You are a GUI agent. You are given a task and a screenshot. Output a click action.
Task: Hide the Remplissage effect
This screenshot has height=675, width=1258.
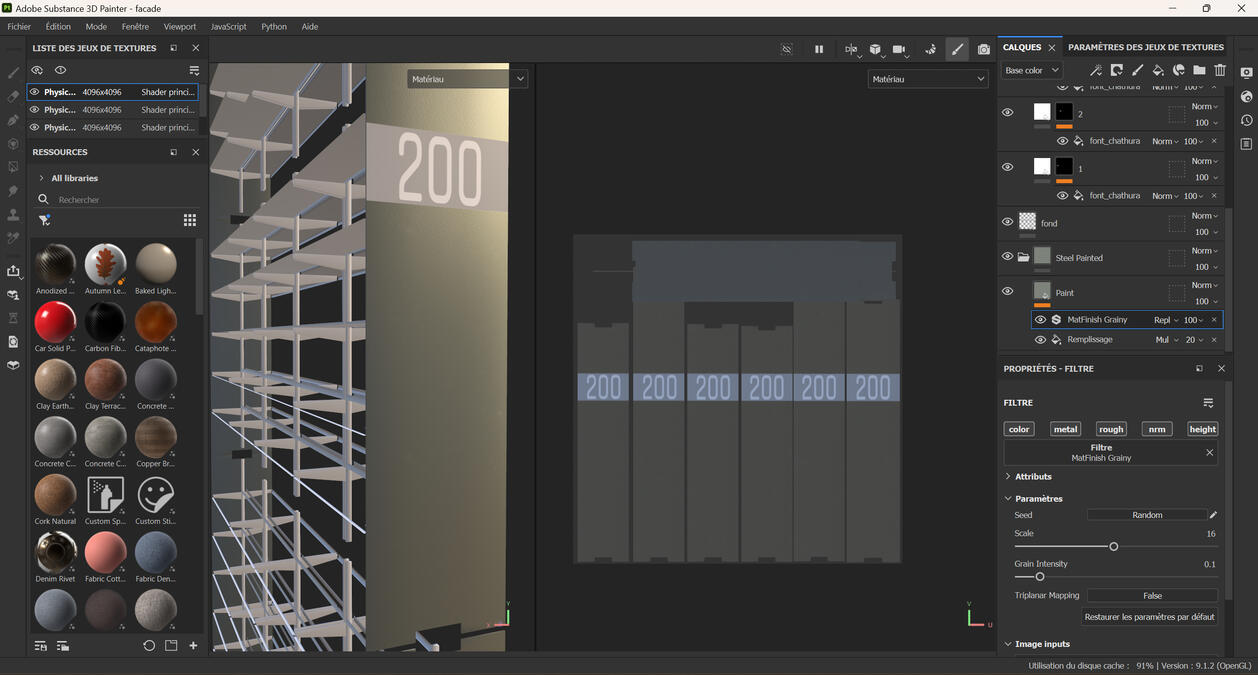coord(1040,339)
